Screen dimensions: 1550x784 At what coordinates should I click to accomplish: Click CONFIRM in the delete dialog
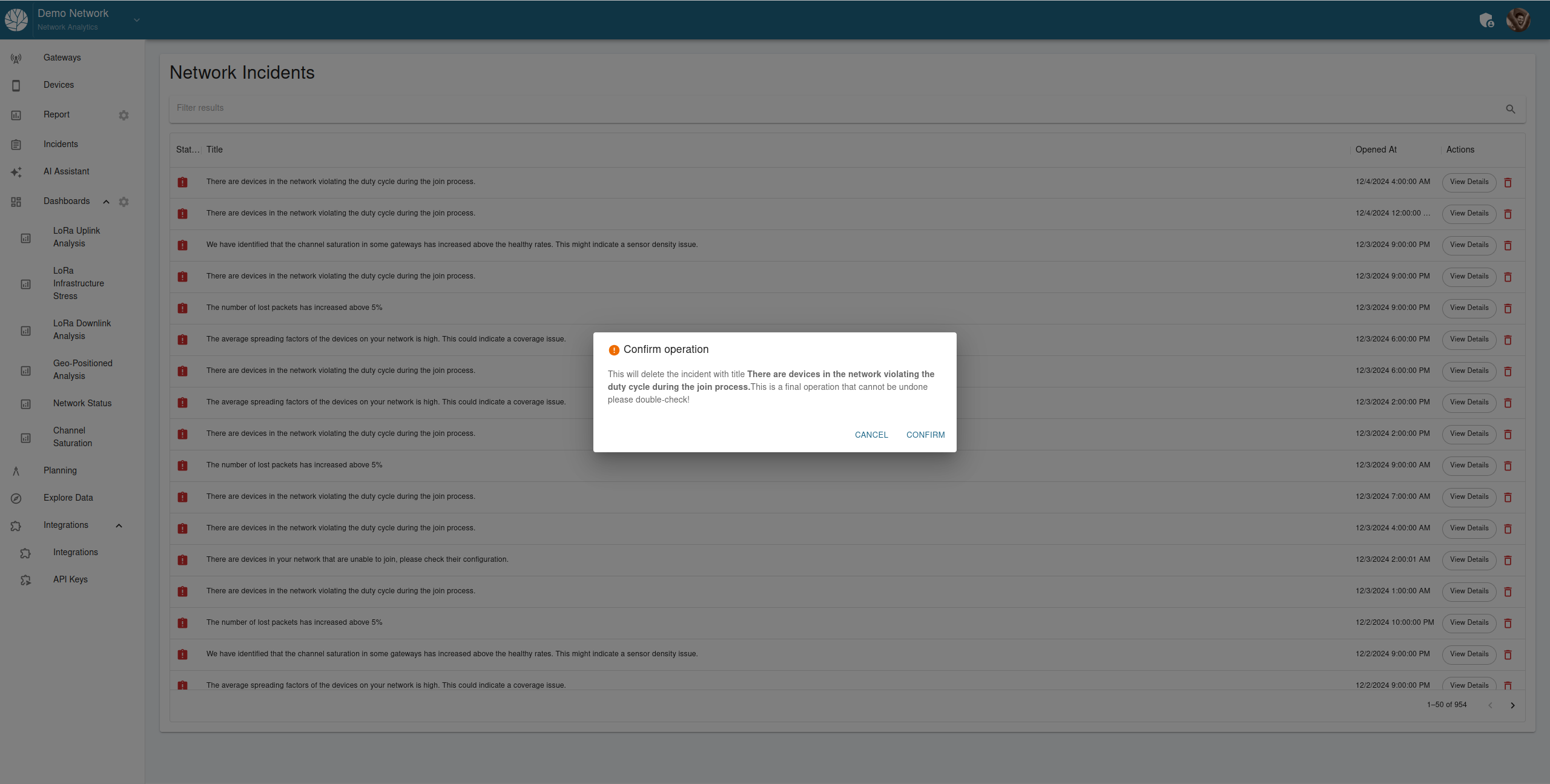(x=925, y=435)
